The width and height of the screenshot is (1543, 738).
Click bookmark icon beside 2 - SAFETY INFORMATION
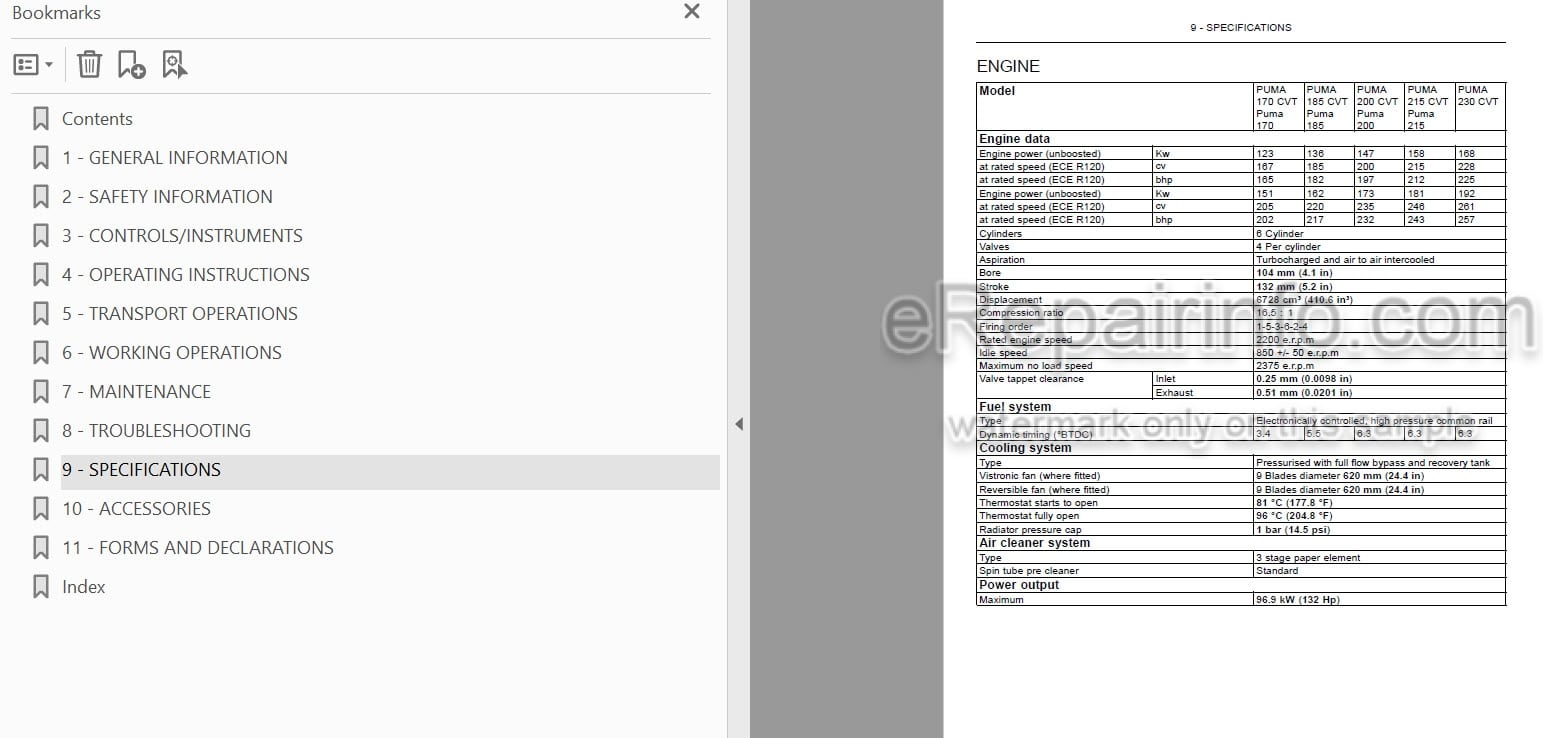click(x=41, y=197)
